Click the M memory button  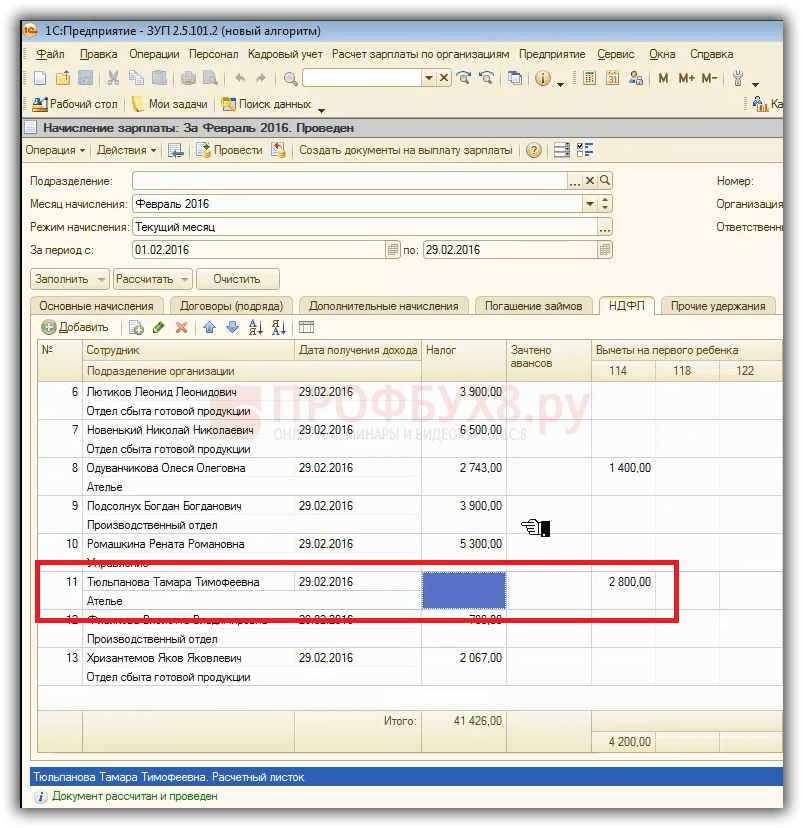coord(663,78)
